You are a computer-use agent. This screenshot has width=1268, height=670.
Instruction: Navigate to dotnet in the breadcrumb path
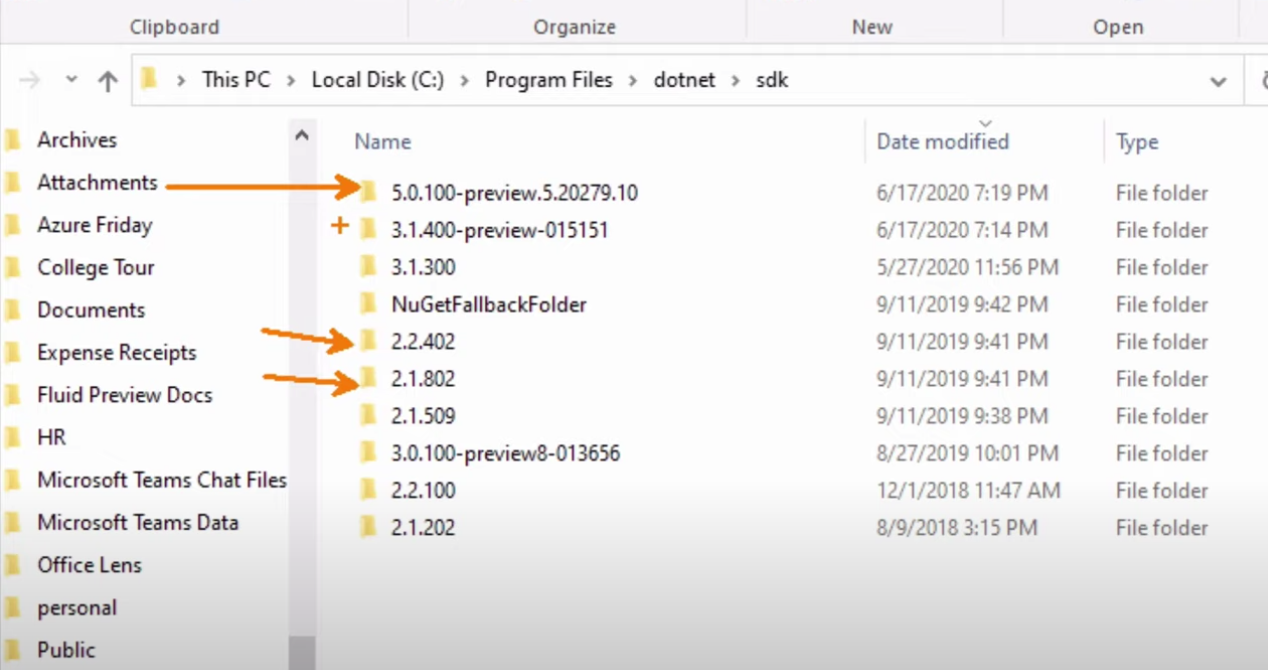coord(684,79)
